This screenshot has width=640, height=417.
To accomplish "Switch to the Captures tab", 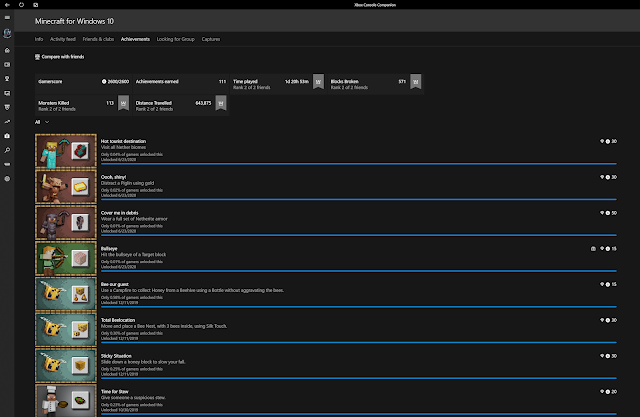I will click(x=211, y=39).
